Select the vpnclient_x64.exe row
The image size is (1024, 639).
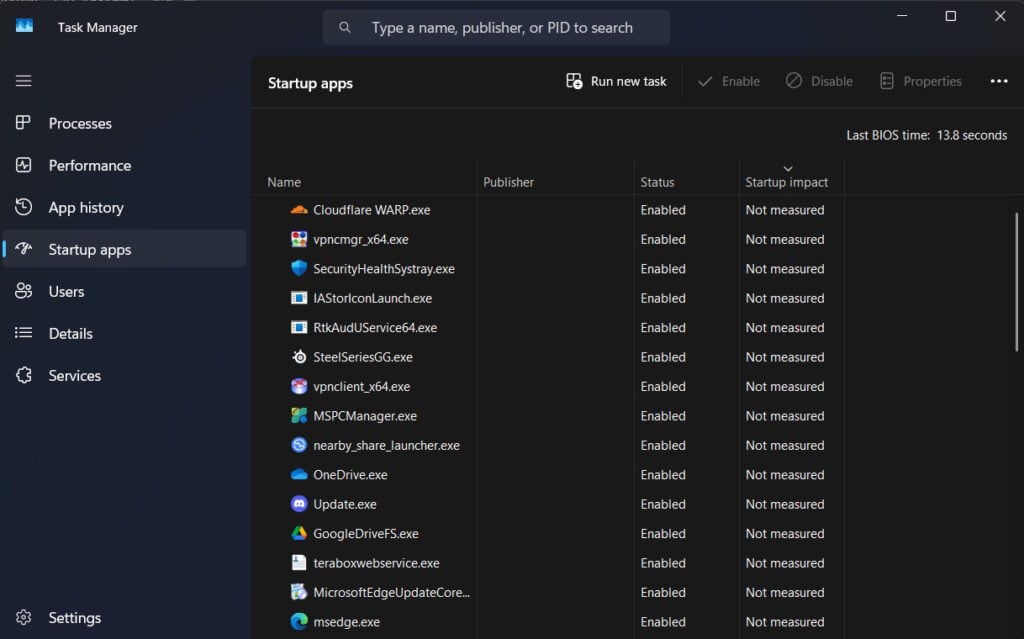361,387
